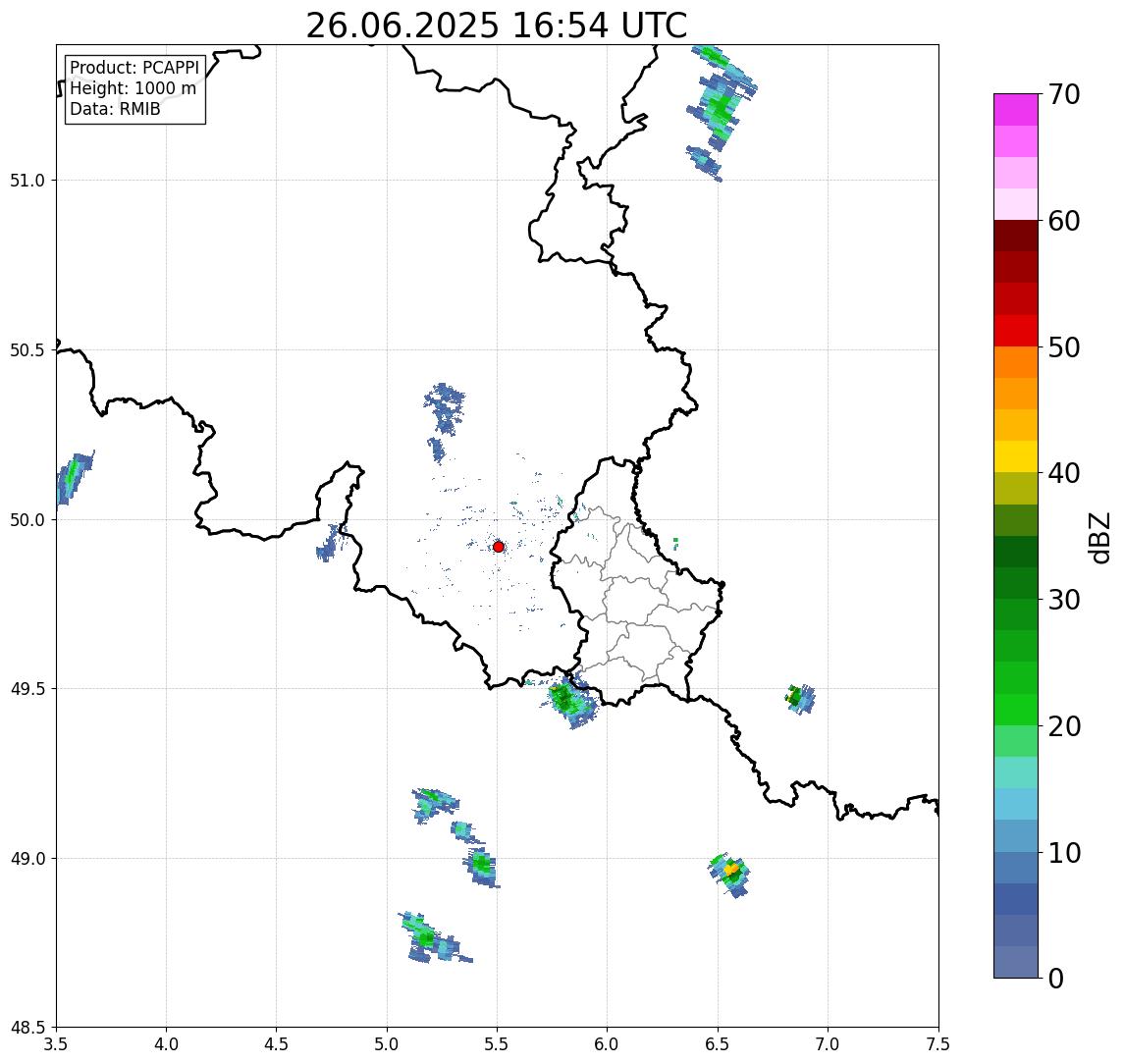The width and height of the screenshot is (1124, 1064).
Task: Click the latitude tick label "48.5"
Action: coord(27,1028)
